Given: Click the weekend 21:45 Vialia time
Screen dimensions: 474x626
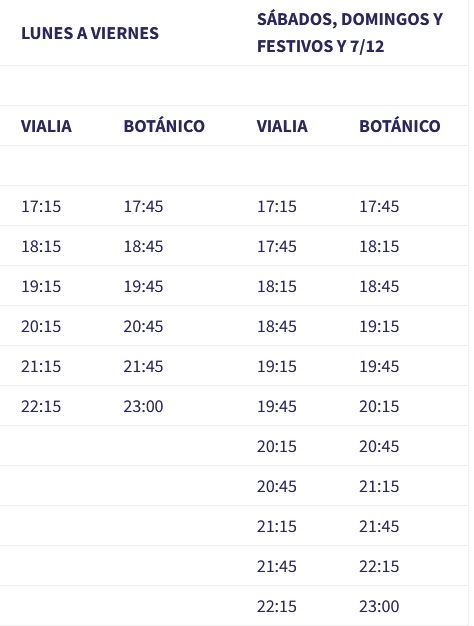Looking at the screenshot, I should click(277, 567).
